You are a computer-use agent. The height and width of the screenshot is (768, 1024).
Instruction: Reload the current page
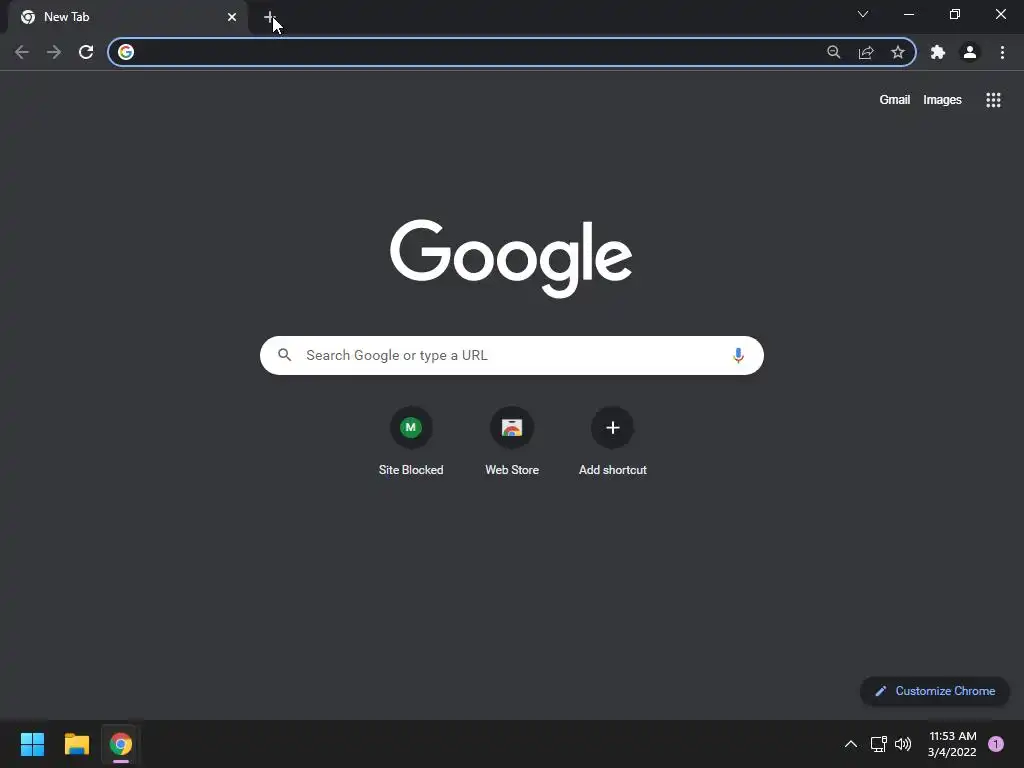[x=86, y=52]
